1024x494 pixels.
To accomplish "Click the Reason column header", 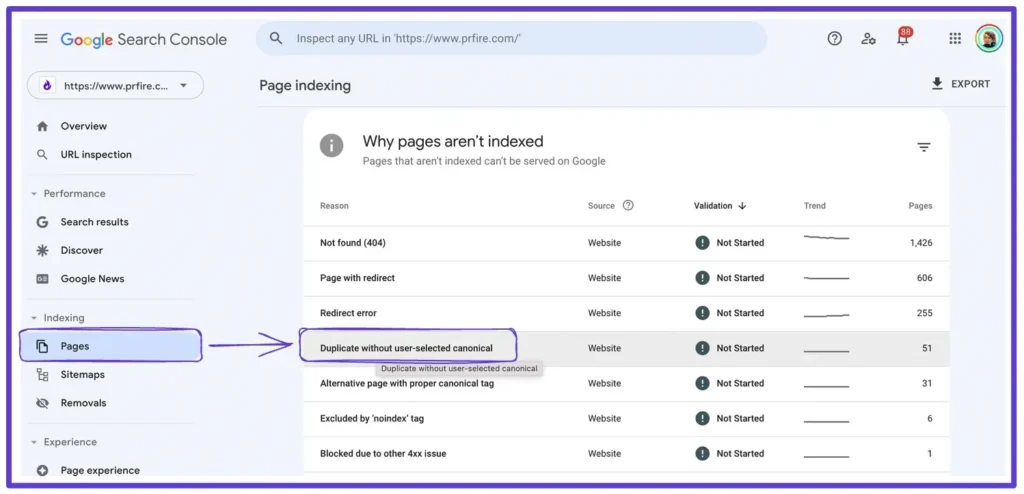I will click(x=334, y=205).
